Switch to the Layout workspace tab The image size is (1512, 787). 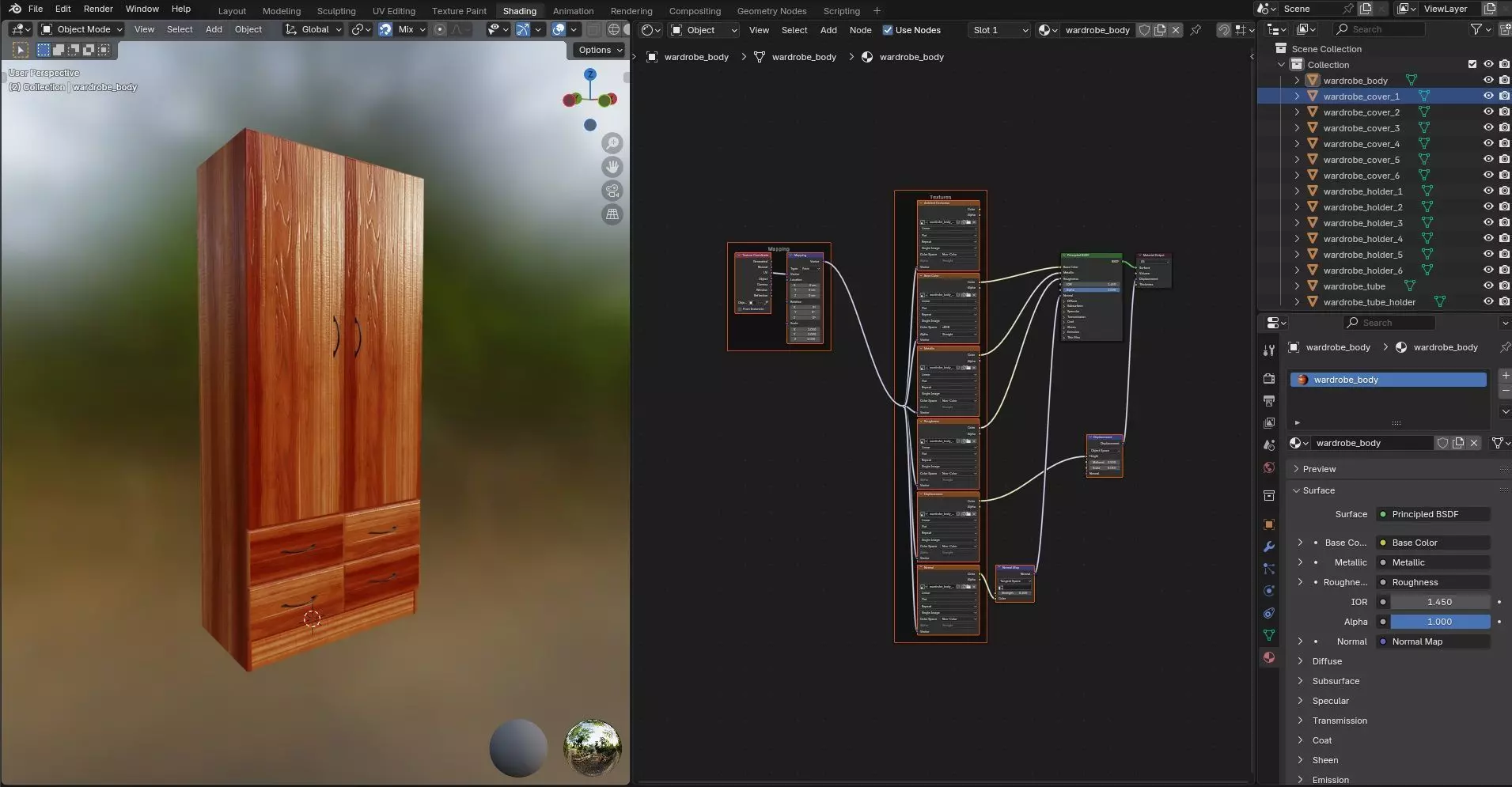(232, 11)
